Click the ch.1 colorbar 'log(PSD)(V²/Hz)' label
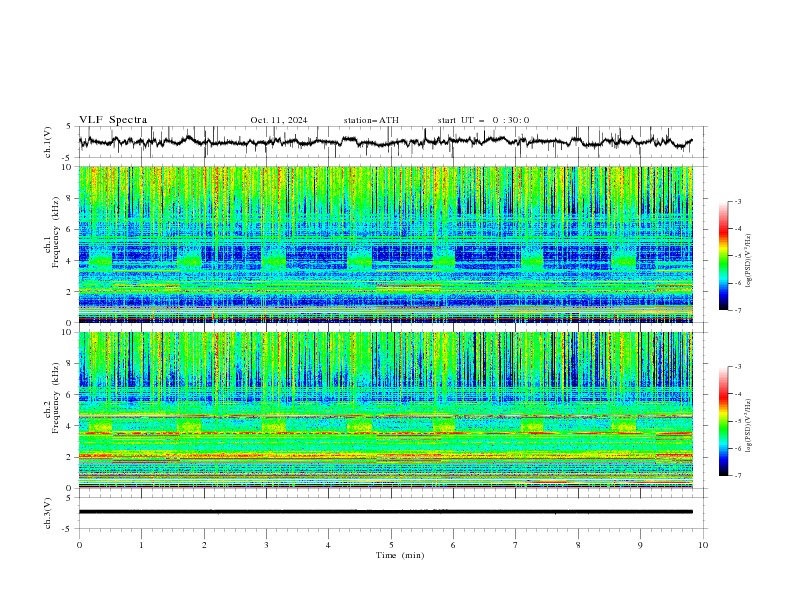792x612 pixels. point(749,261)
